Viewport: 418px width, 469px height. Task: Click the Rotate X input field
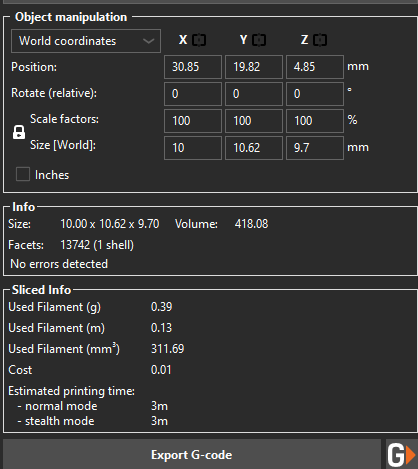point(193,94)
